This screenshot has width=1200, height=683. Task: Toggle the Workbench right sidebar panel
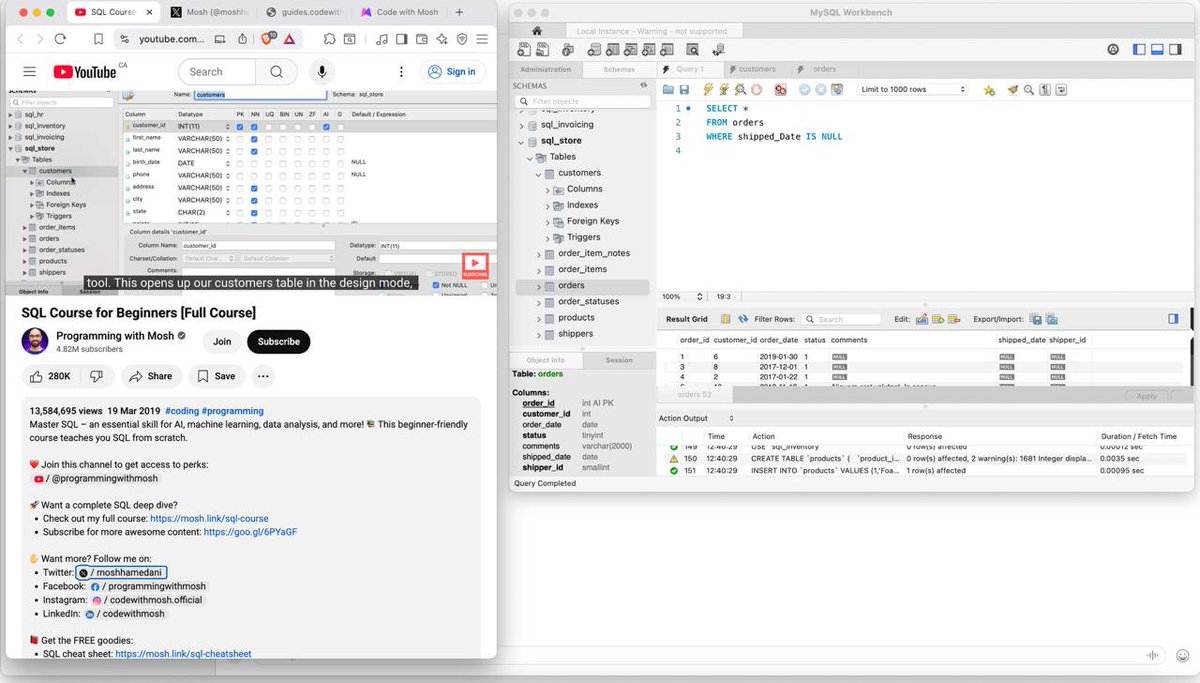pos(1175,50)
